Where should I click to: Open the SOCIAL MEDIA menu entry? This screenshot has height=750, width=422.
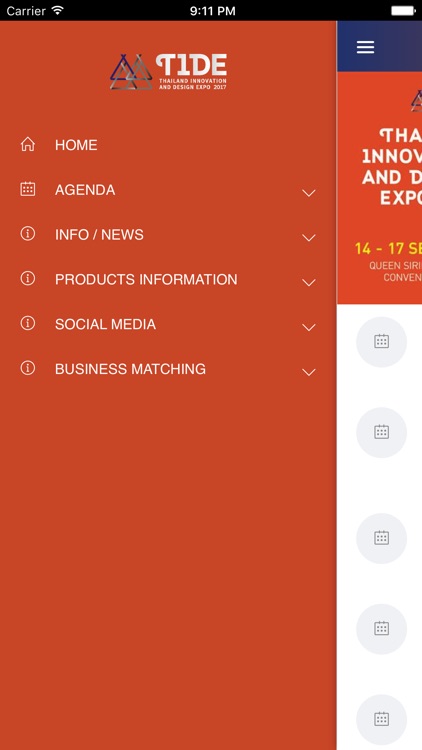(105, 324)
